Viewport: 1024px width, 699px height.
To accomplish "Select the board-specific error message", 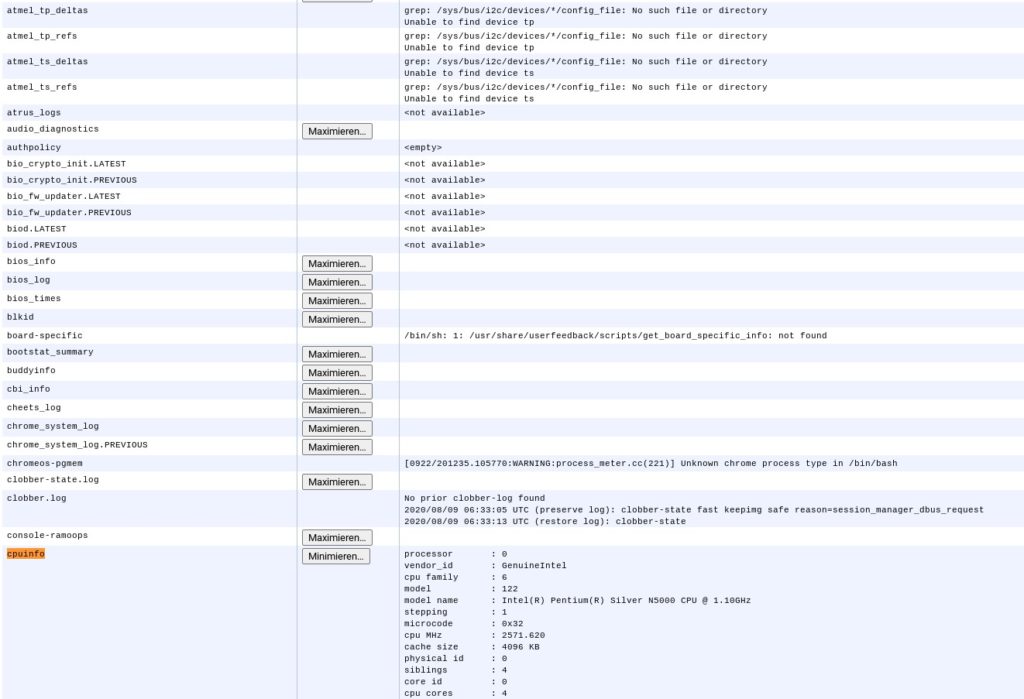I will (x=615, y=336).
